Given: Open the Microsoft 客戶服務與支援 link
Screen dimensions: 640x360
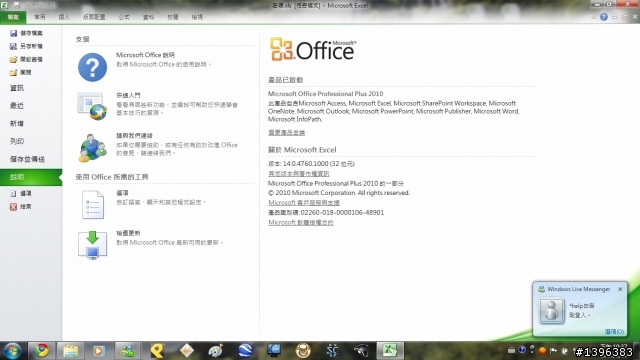Looking at the screenshot, I should pos(304,202).
